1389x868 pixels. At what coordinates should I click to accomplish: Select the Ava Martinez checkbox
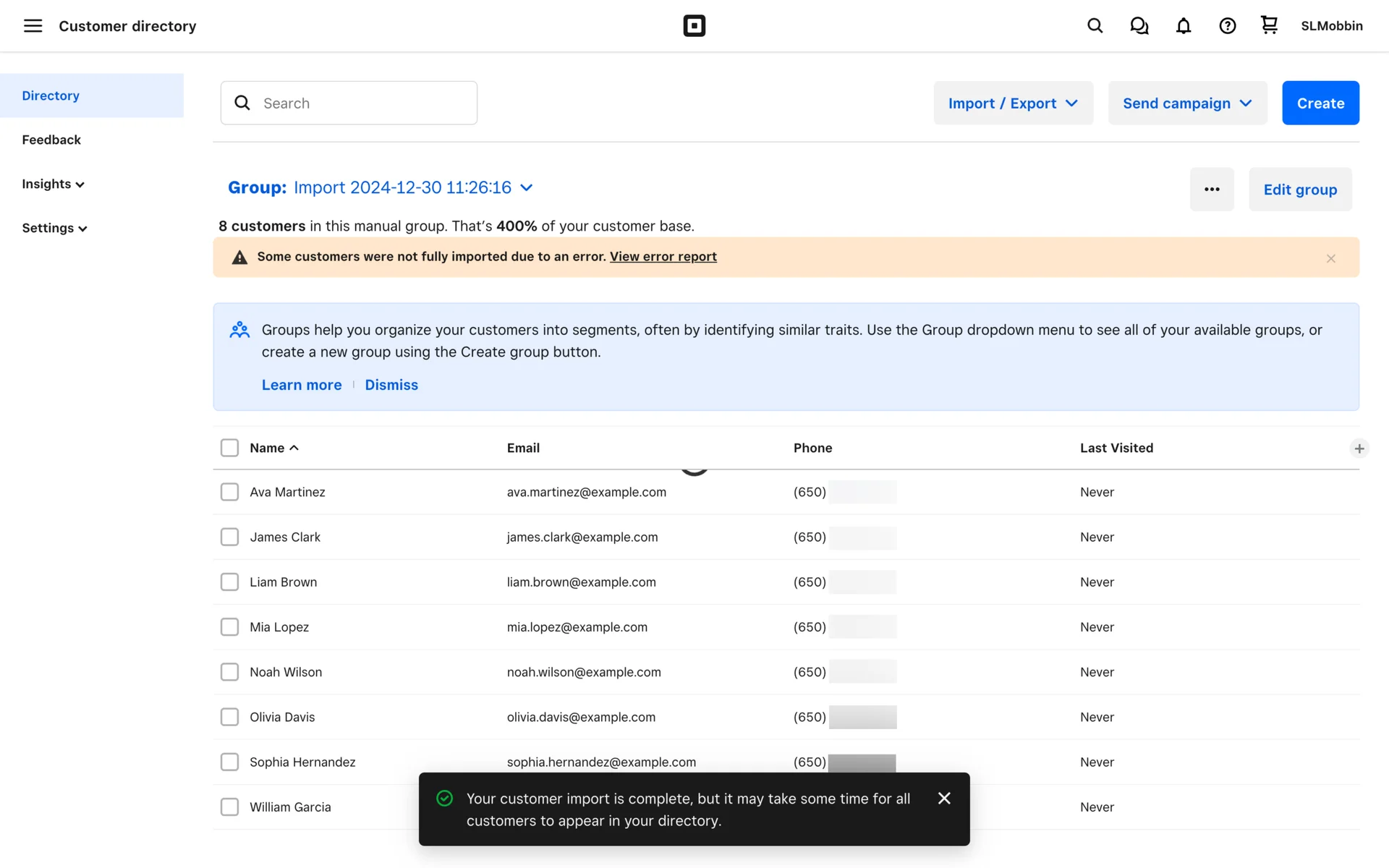tap(229, 492)
